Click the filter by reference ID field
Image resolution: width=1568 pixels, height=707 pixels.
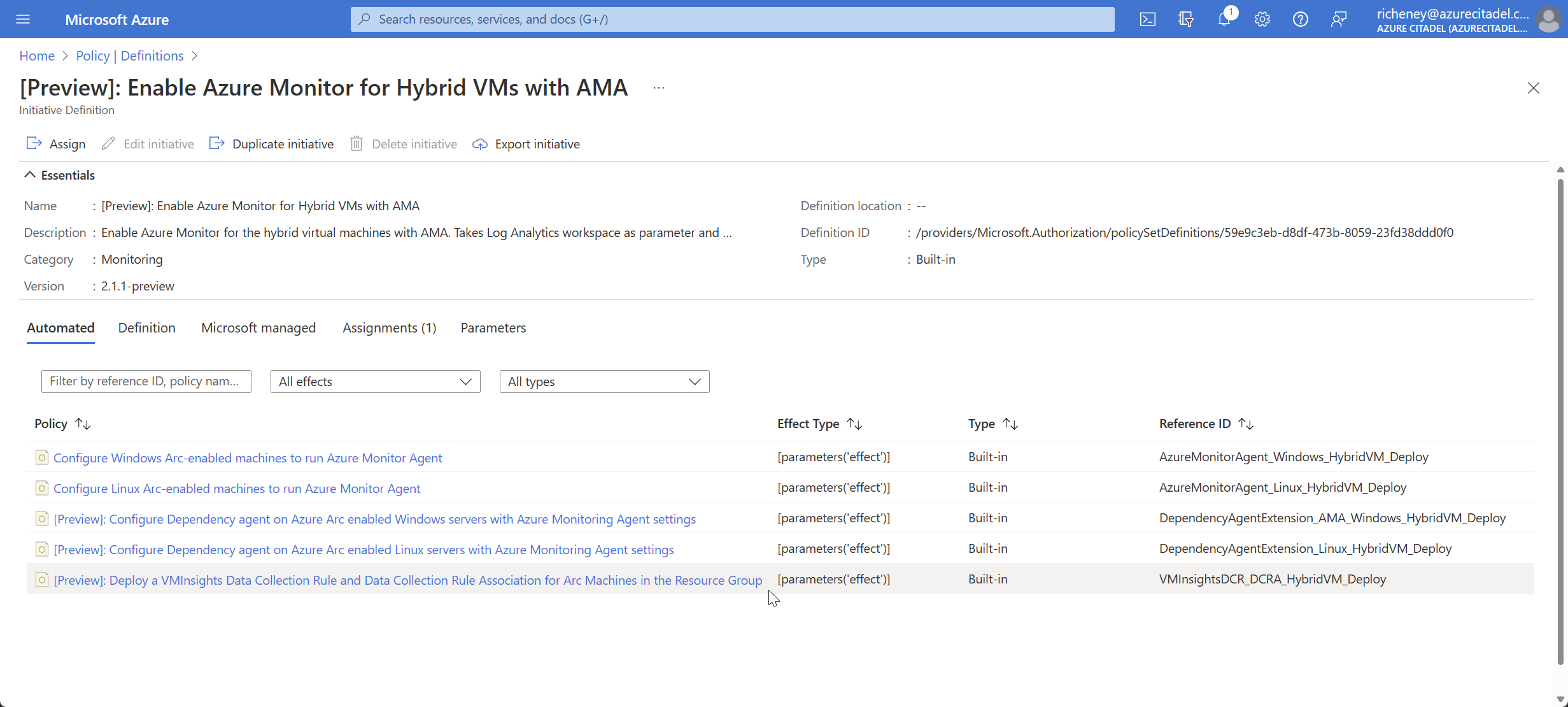(x=146, y=381)
